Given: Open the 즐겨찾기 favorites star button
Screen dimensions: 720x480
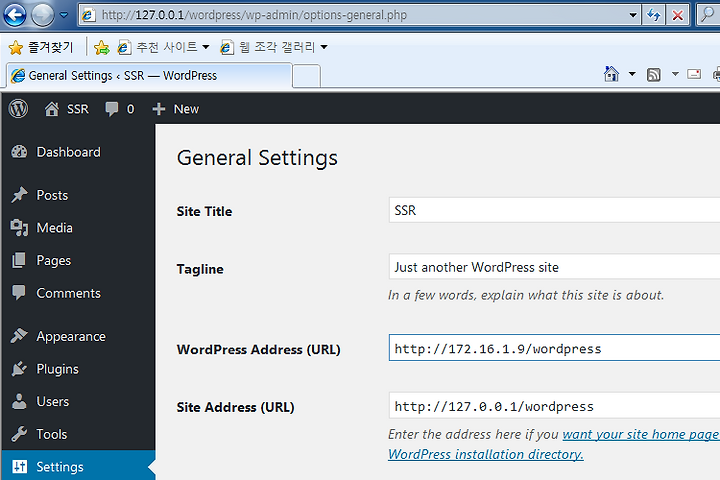Looking at the screenshot, I should 41,47.
